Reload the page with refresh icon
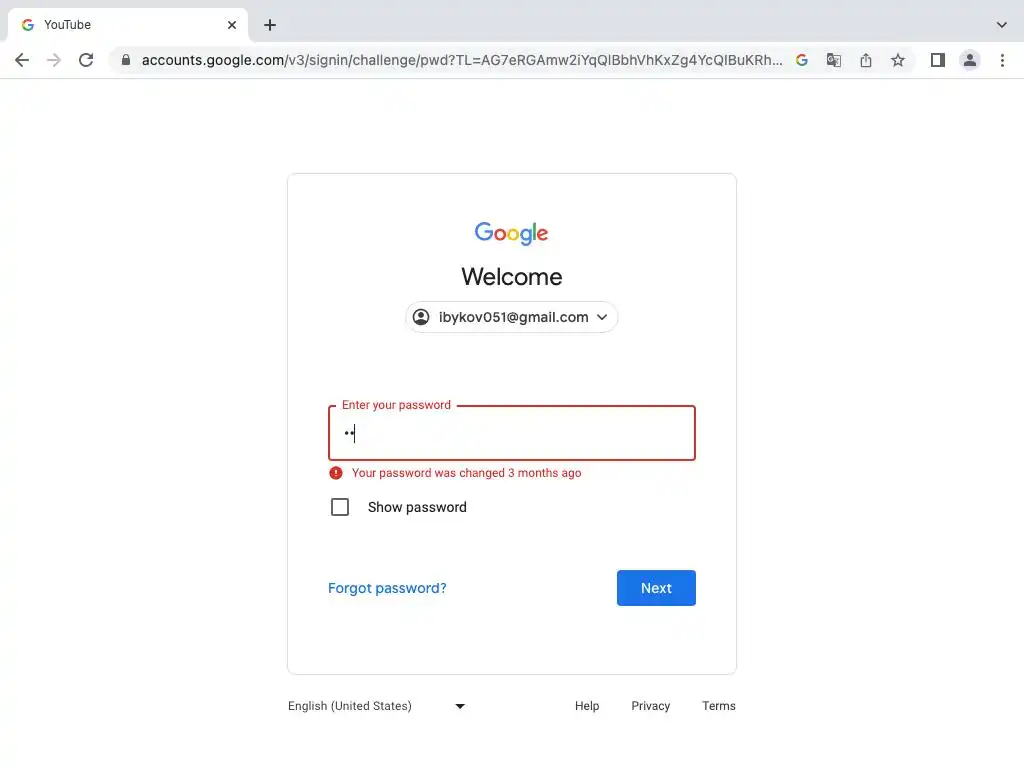 (86, 60)
